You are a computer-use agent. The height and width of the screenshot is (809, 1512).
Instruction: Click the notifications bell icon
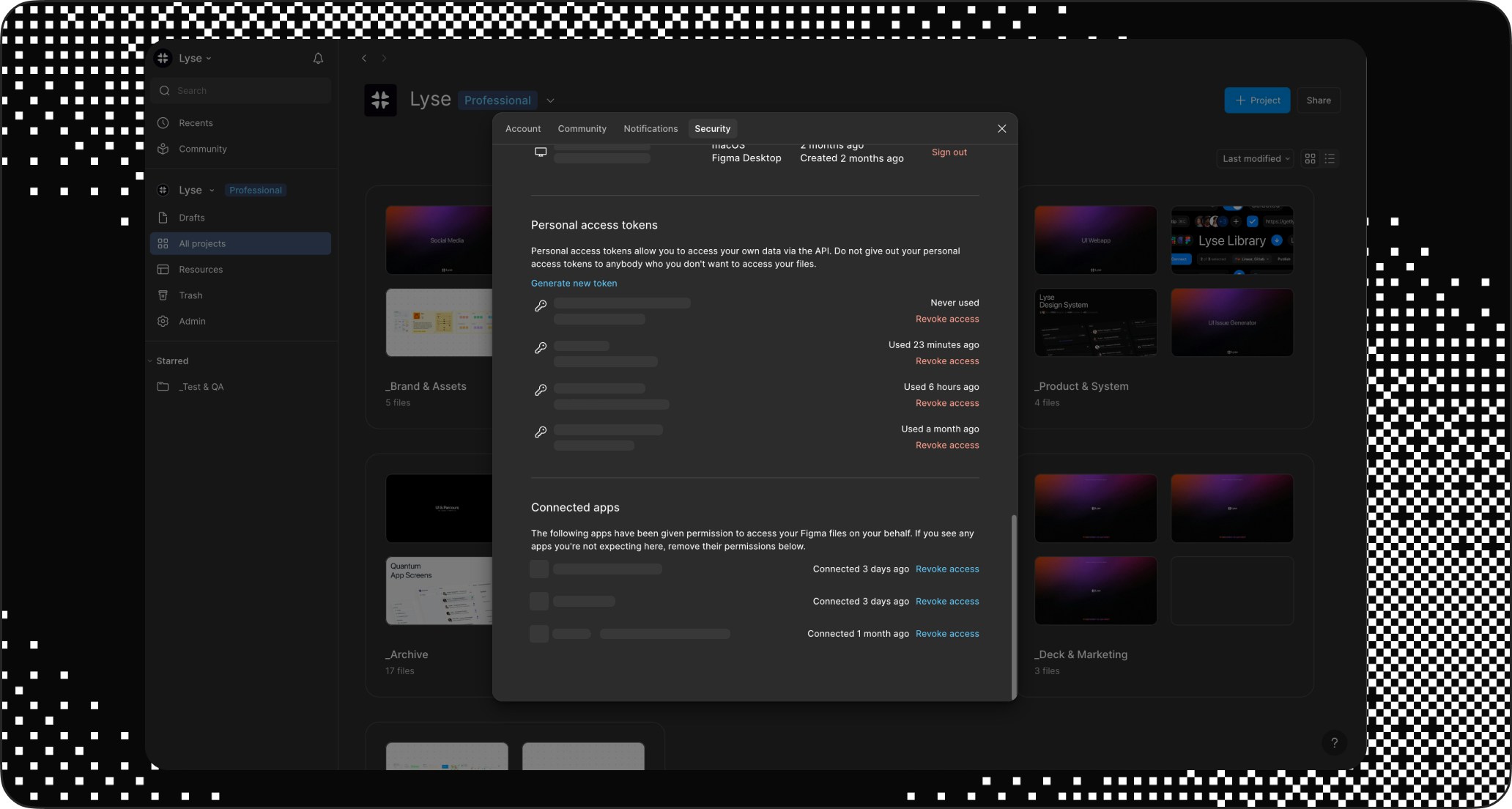318,59
